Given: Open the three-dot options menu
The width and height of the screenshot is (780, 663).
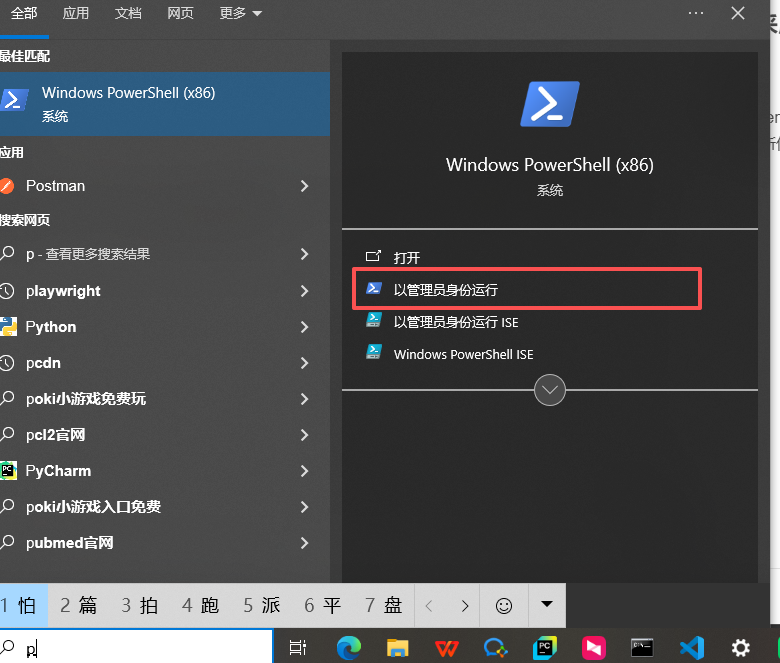Looking at the screenshot, I should pyautogui.click(x=696, y=13).
